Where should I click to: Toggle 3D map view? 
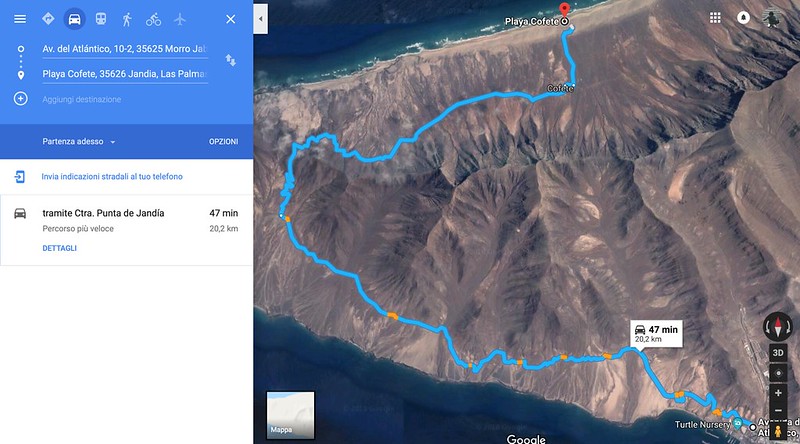(x=778, y=353)
